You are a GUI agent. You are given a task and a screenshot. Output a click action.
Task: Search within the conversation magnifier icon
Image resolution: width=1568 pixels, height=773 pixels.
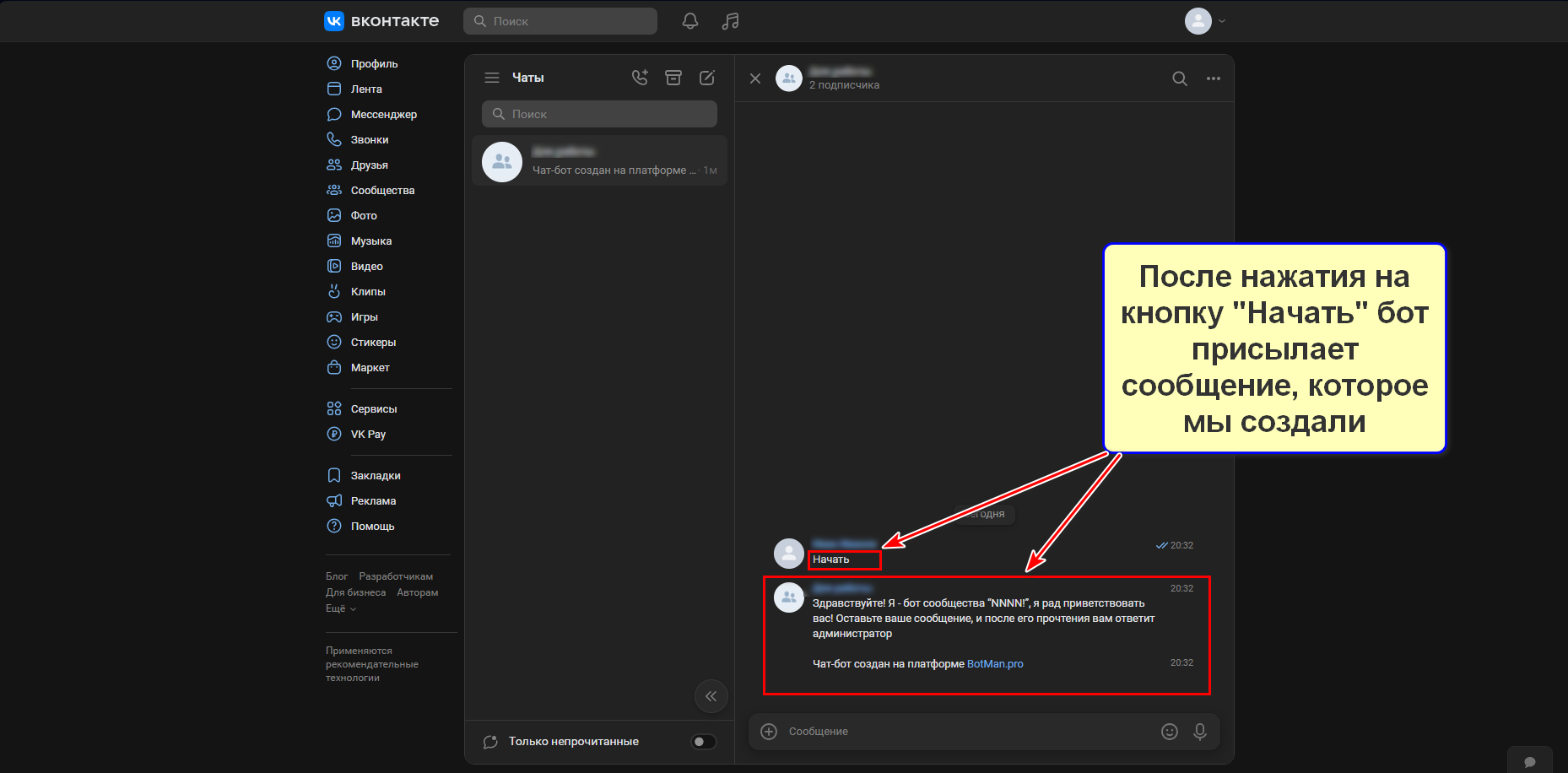point(1180,78)
